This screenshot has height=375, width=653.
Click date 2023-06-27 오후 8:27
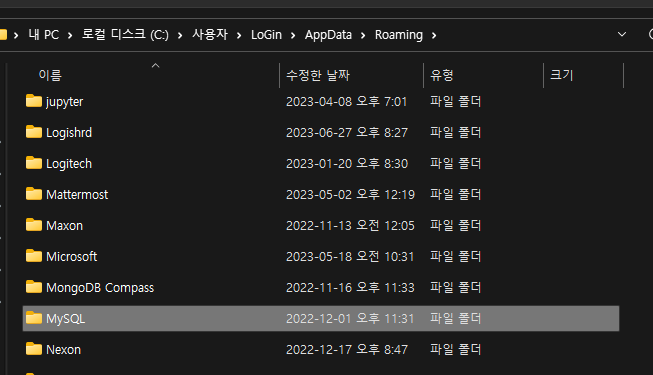point(347,132)
